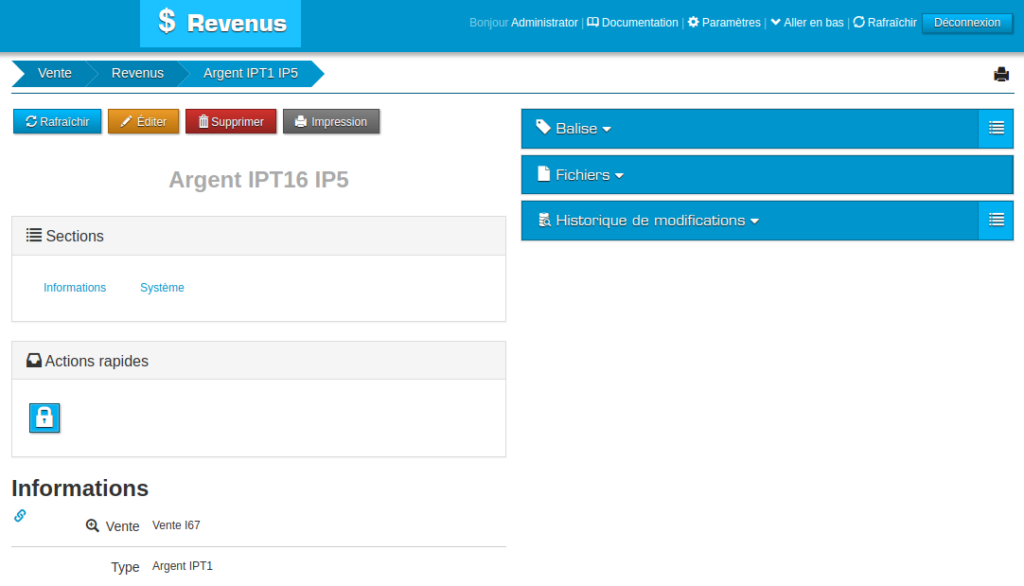Expand the Historique de modifications dropdown
1024x586 pixels.
coord(656,220)
